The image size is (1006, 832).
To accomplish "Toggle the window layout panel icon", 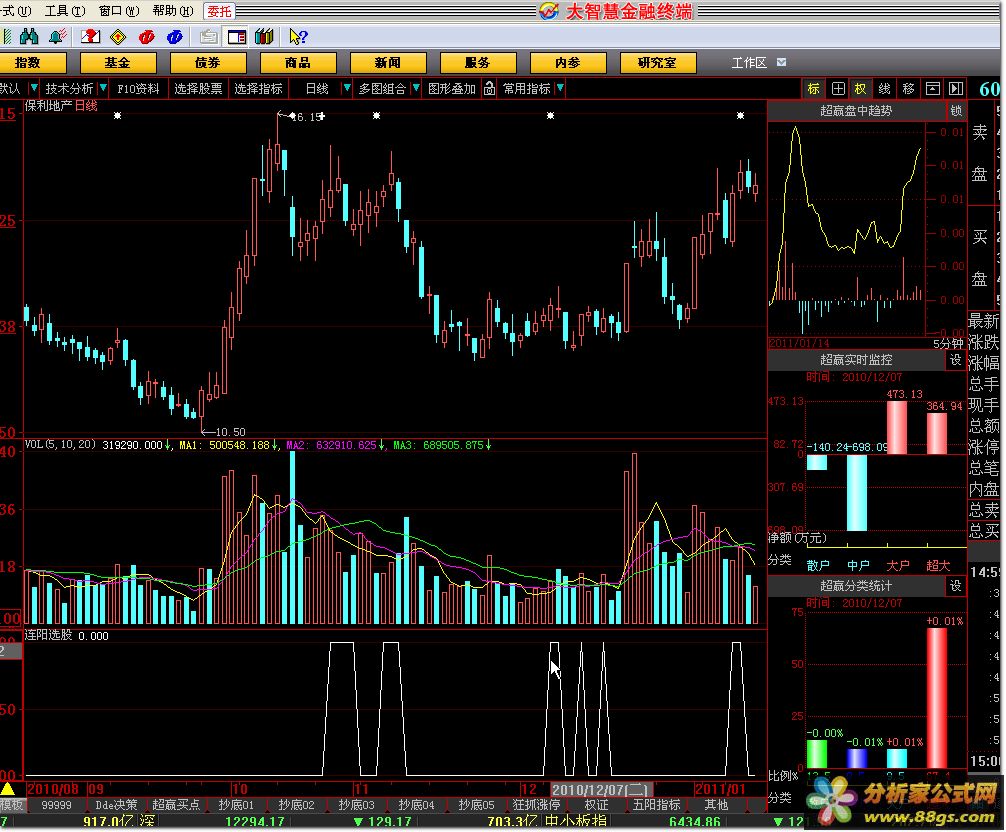I will [237, 37].
